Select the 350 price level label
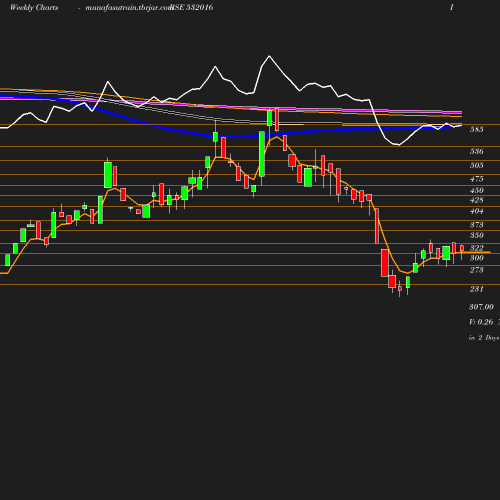 [x=477, y=235]
